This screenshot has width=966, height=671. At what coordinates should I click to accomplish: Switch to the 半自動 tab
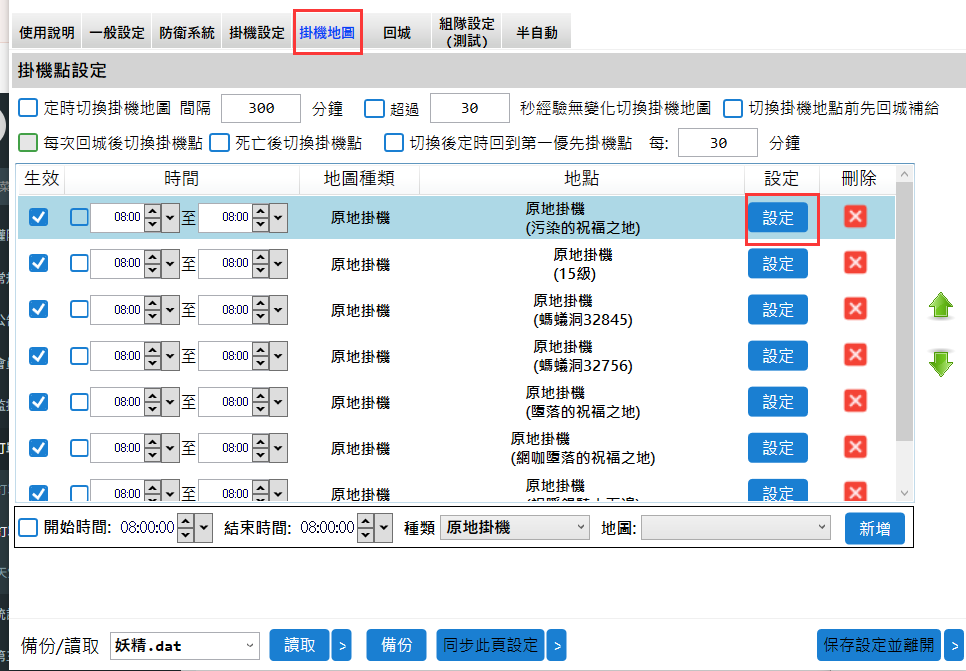pos(537,32)
